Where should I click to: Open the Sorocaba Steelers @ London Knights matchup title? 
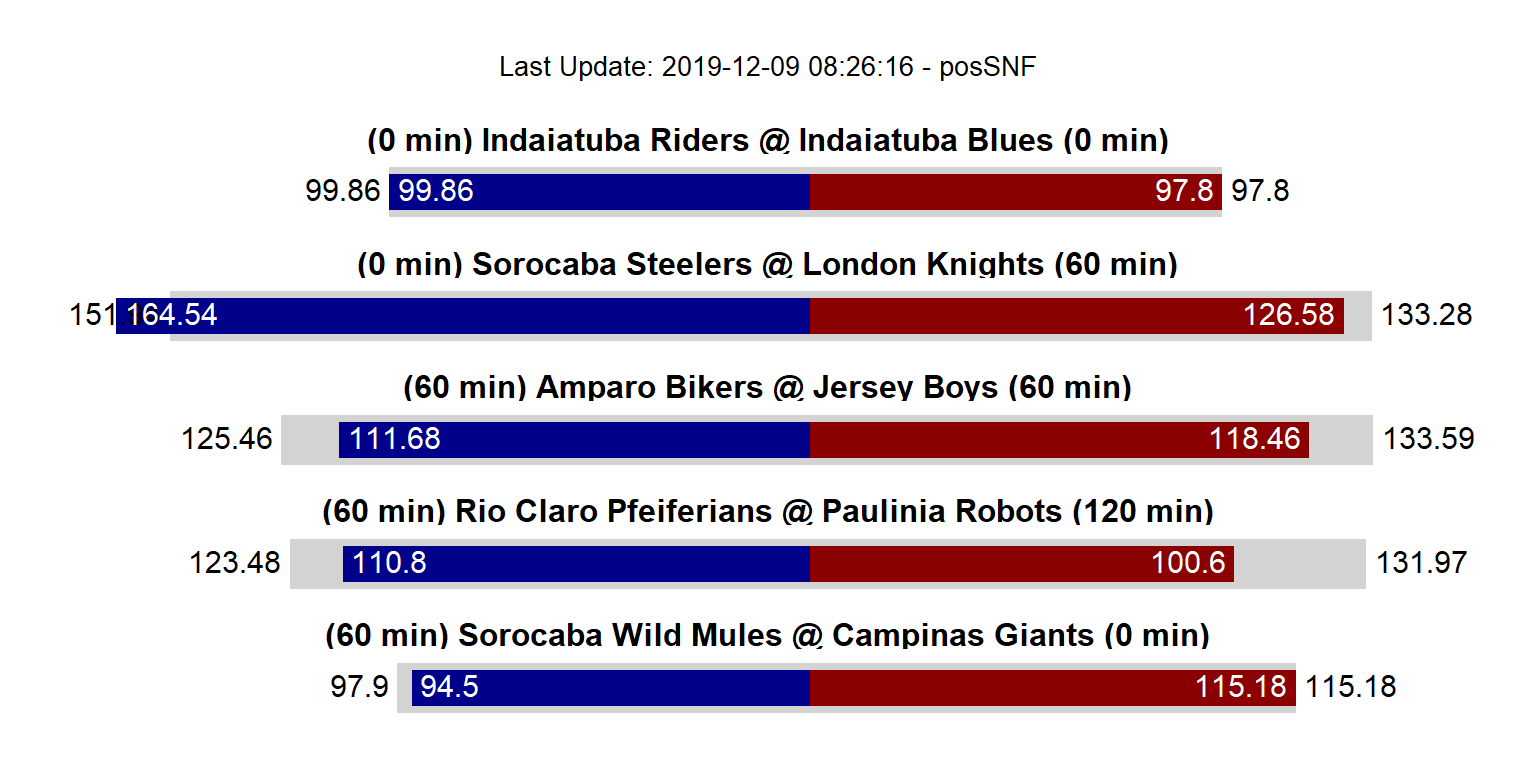pyautogui.click(x=767, y=265)
